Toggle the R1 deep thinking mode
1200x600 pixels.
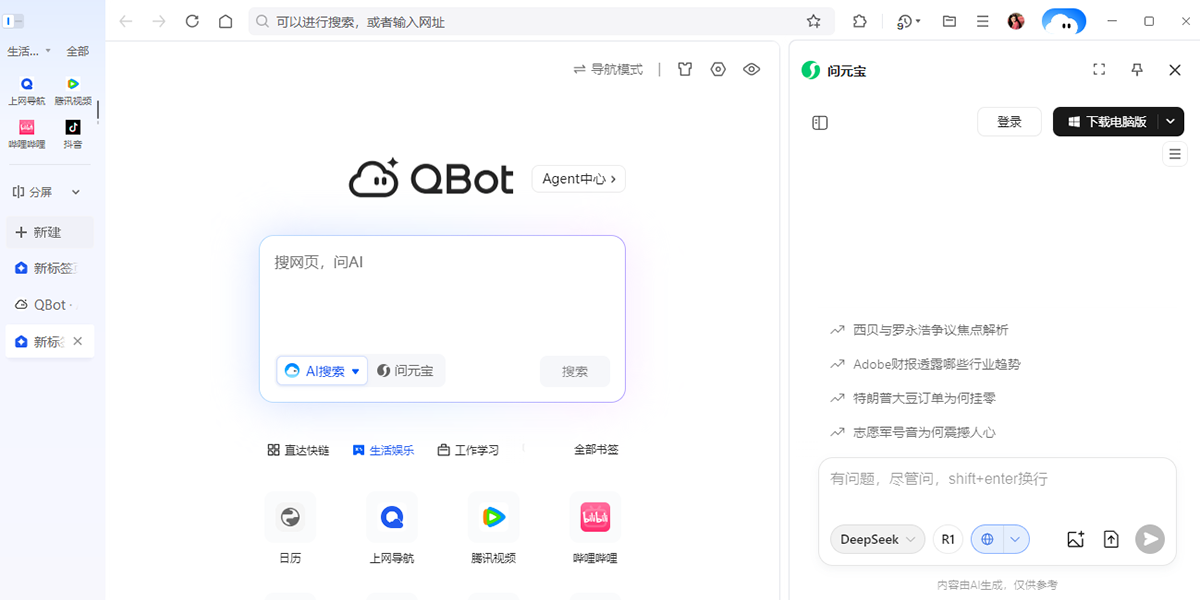948,539
